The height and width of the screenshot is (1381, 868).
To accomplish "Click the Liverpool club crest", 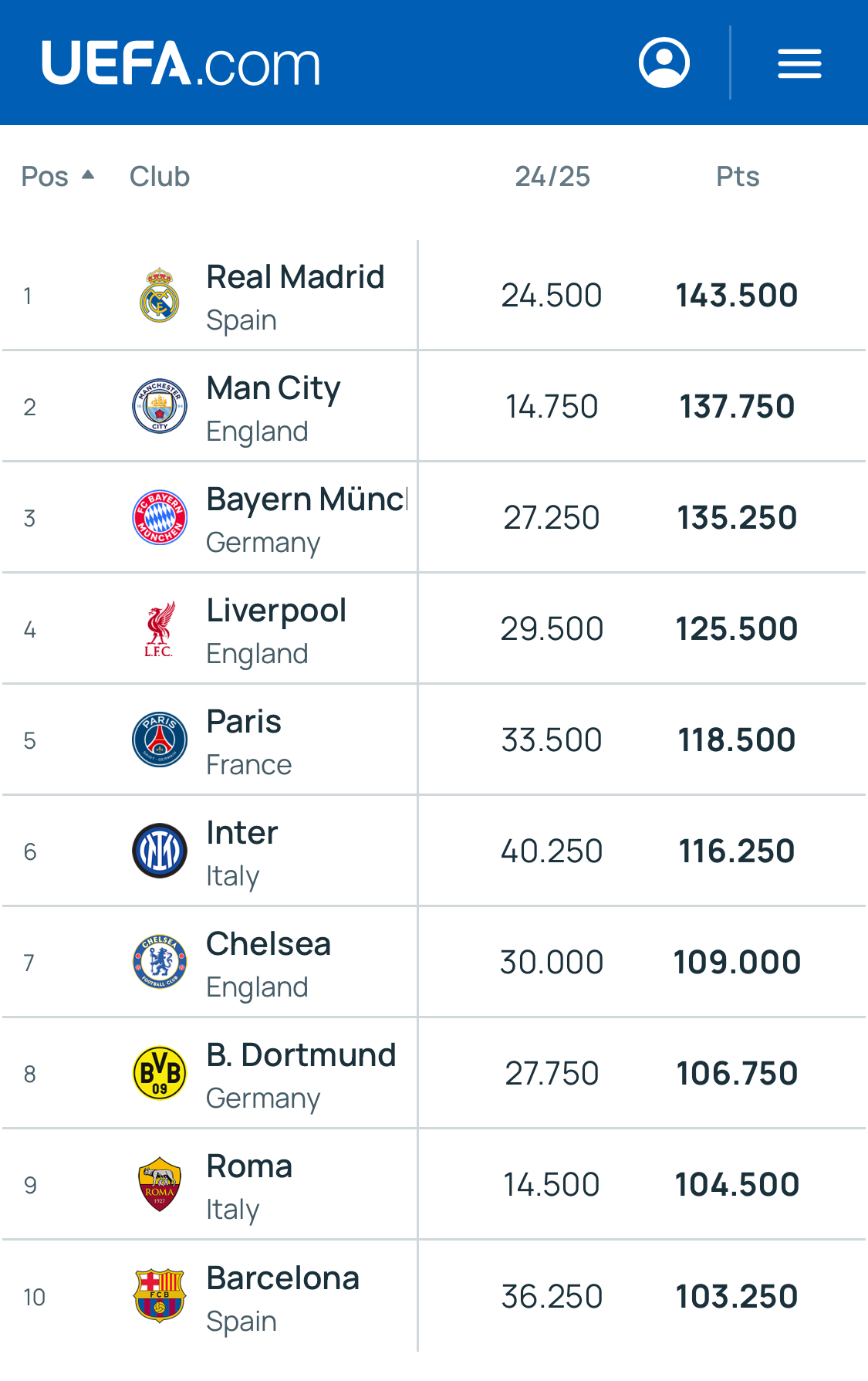I will coord(160,628).
